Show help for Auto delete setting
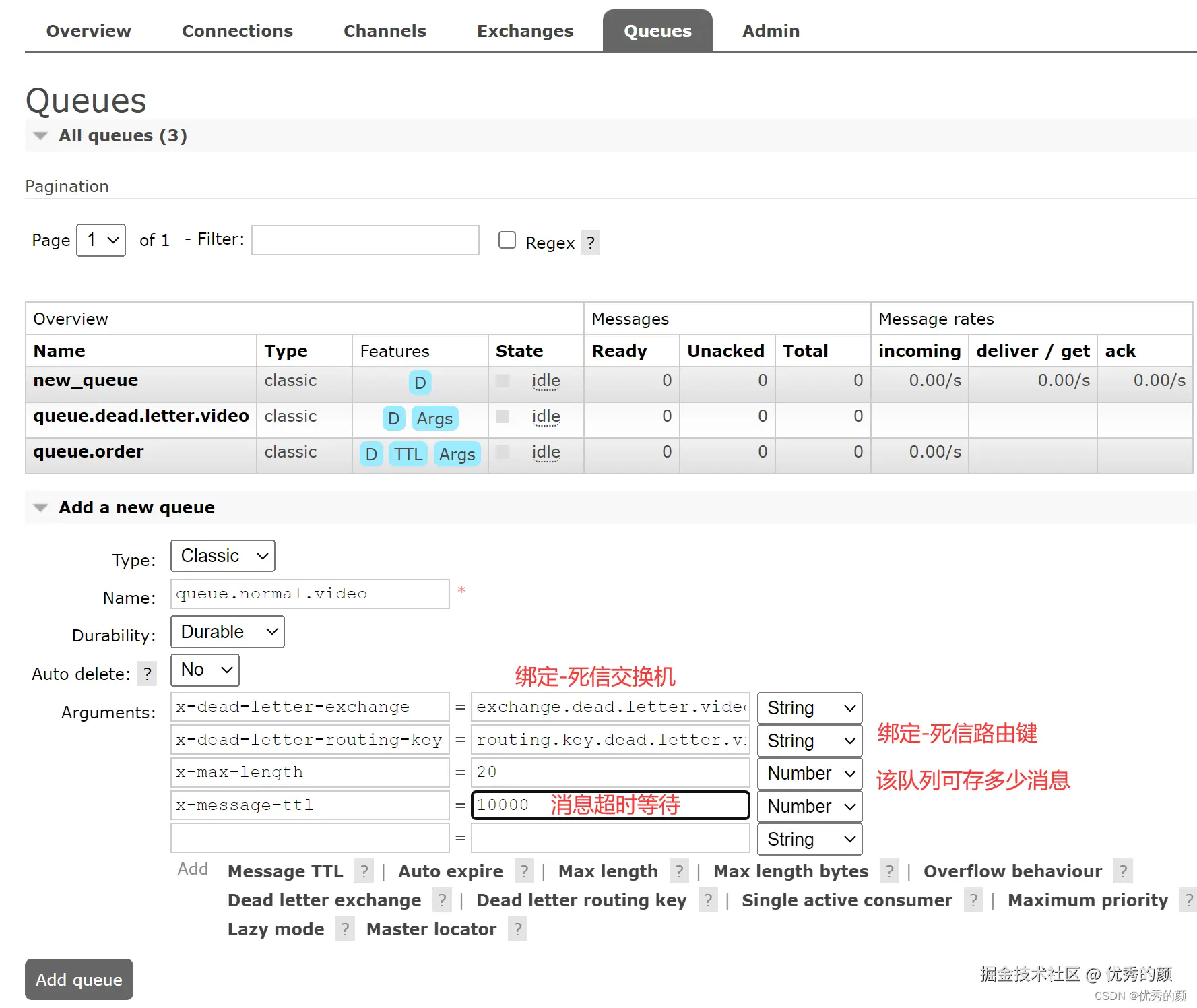Viewport: 1197px width, 1008px height. click(x=147, y=673)
